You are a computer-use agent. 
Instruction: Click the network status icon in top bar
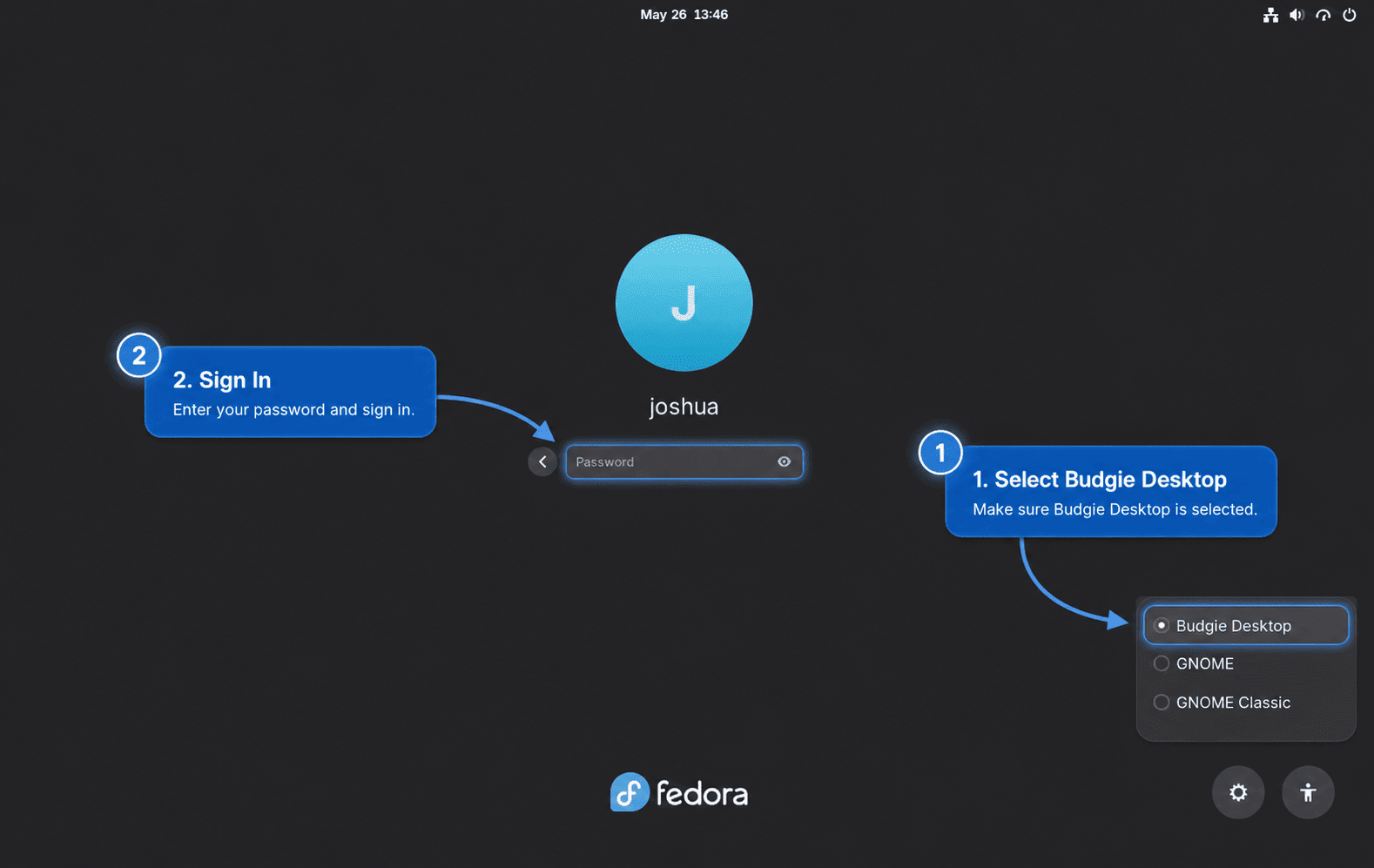tap(1270, 15)
